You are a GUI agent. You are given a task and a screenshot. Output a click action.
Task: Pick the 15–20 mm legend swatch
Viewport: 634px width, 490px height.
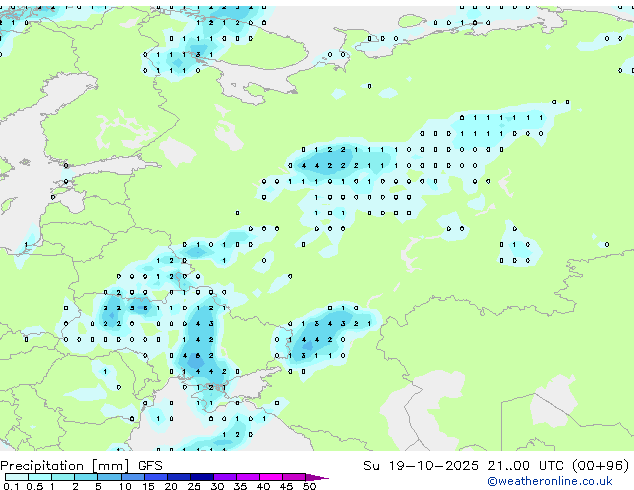[x=156, y=477]
